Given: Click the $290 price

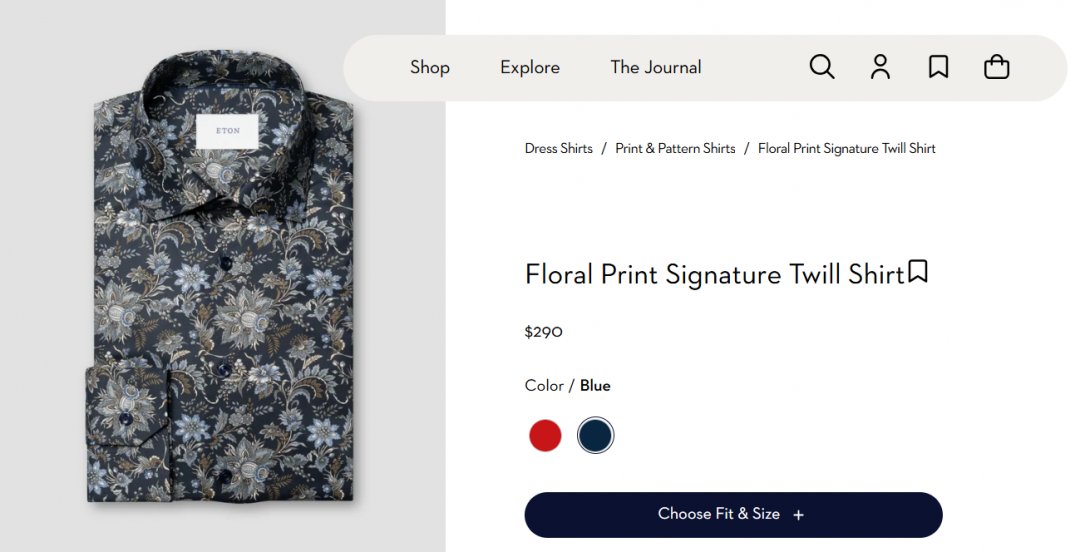Looking at the screenshot, I should click(544, 332).
